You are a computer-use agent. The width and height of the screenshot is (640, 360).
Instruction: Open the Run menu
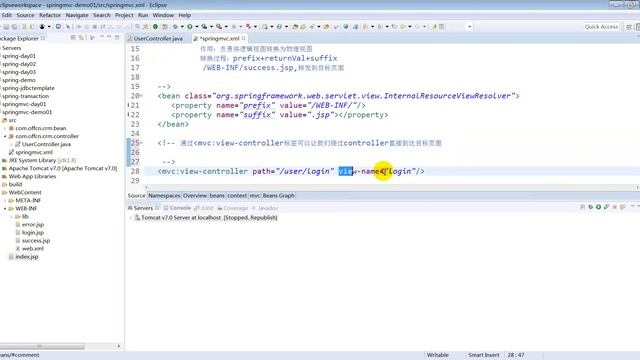point(143,15)
